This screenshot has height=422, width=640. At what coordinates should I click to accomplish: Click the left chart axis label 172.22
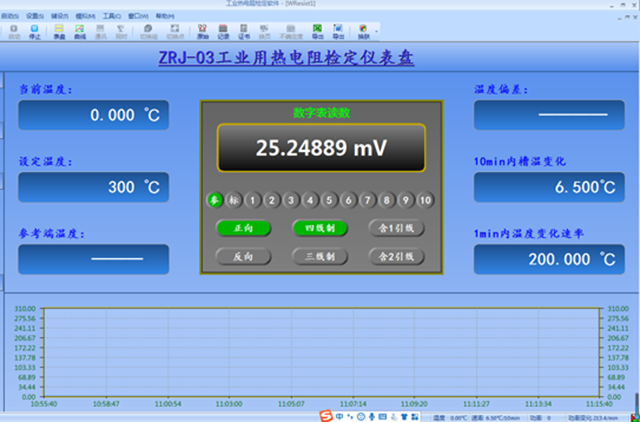(x=27, y=348)
